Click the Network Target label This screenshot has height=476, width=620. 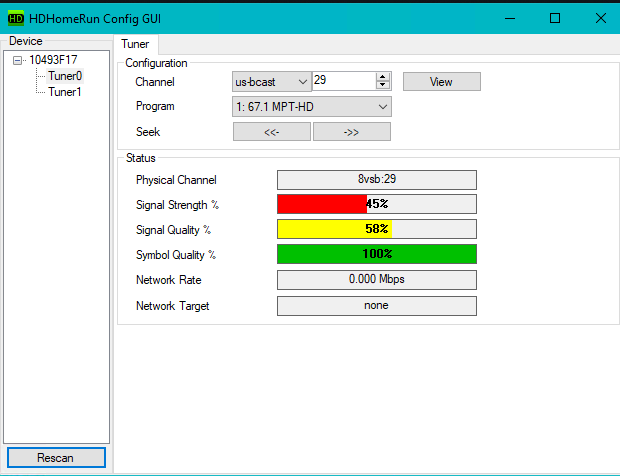coord(172,306)
